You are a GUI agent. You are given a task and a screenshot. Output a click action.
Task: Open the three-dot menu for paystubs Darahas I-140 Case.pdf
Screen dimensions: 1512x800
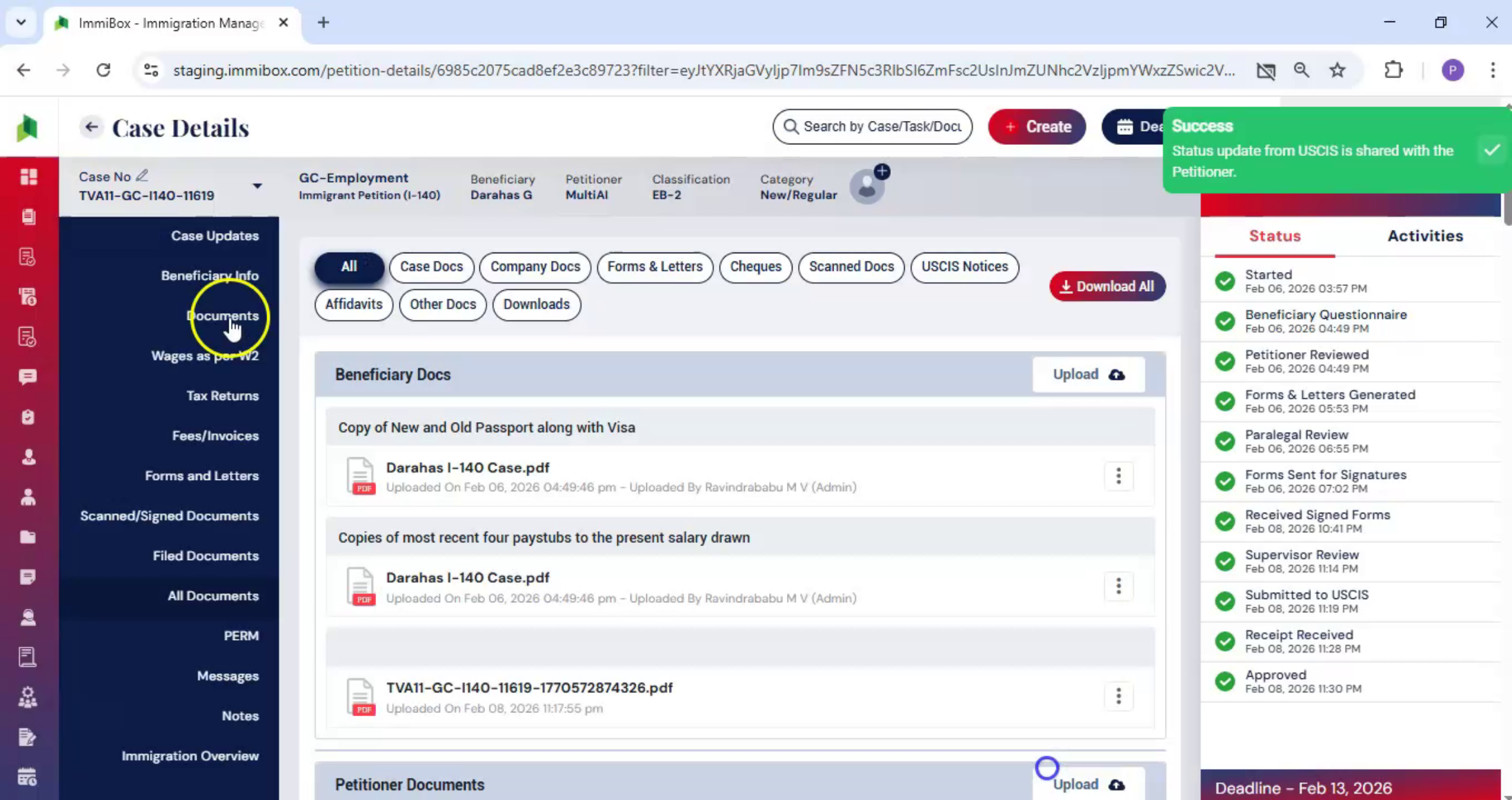[x=1119, y=586]
